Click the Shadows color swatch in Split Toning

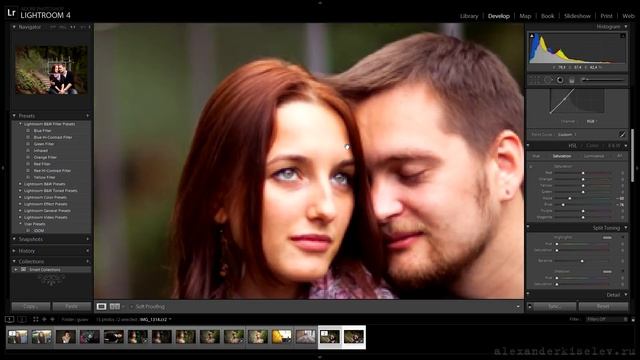click(607, 271)
